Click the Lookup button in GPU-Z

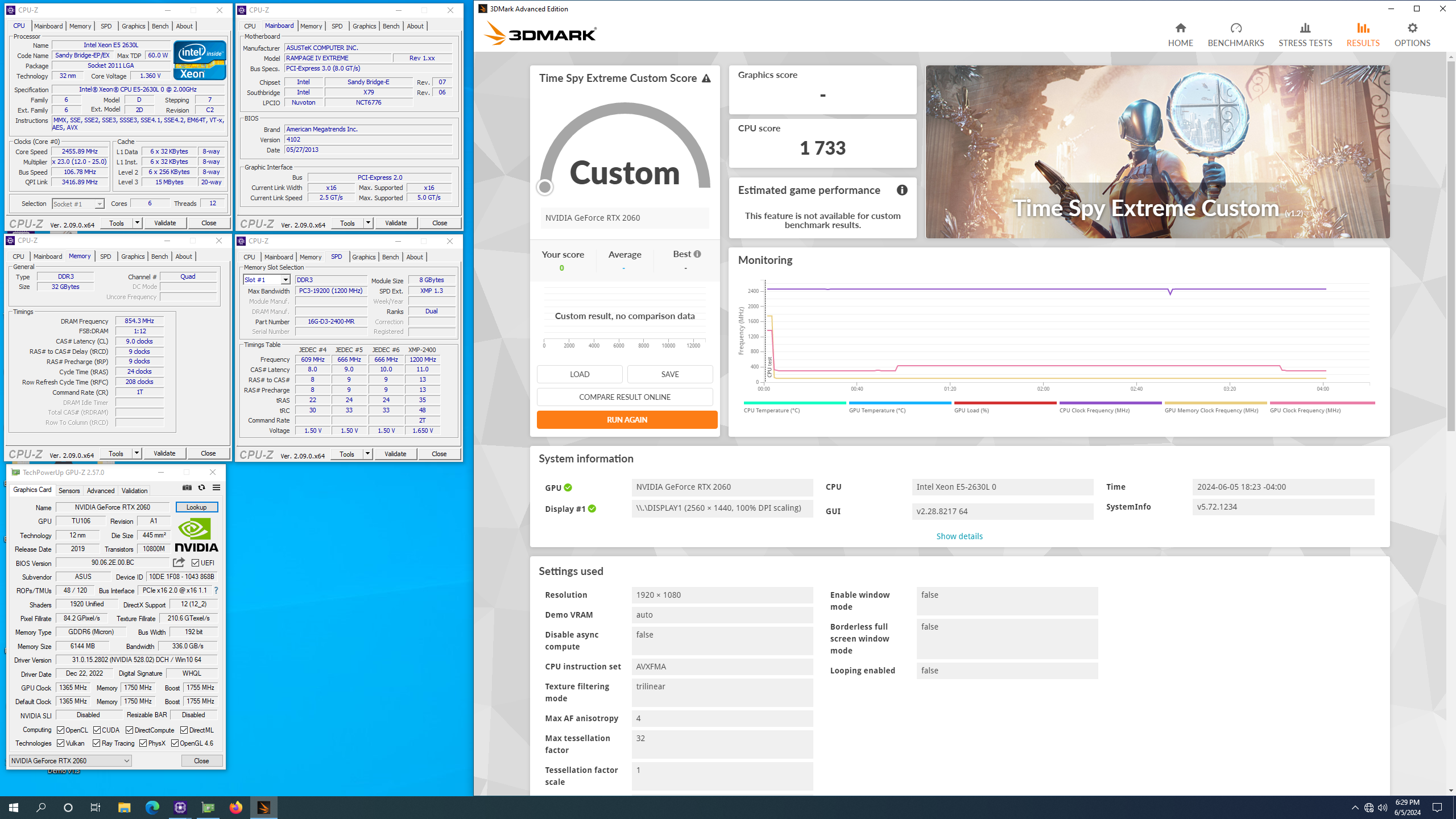196,507
